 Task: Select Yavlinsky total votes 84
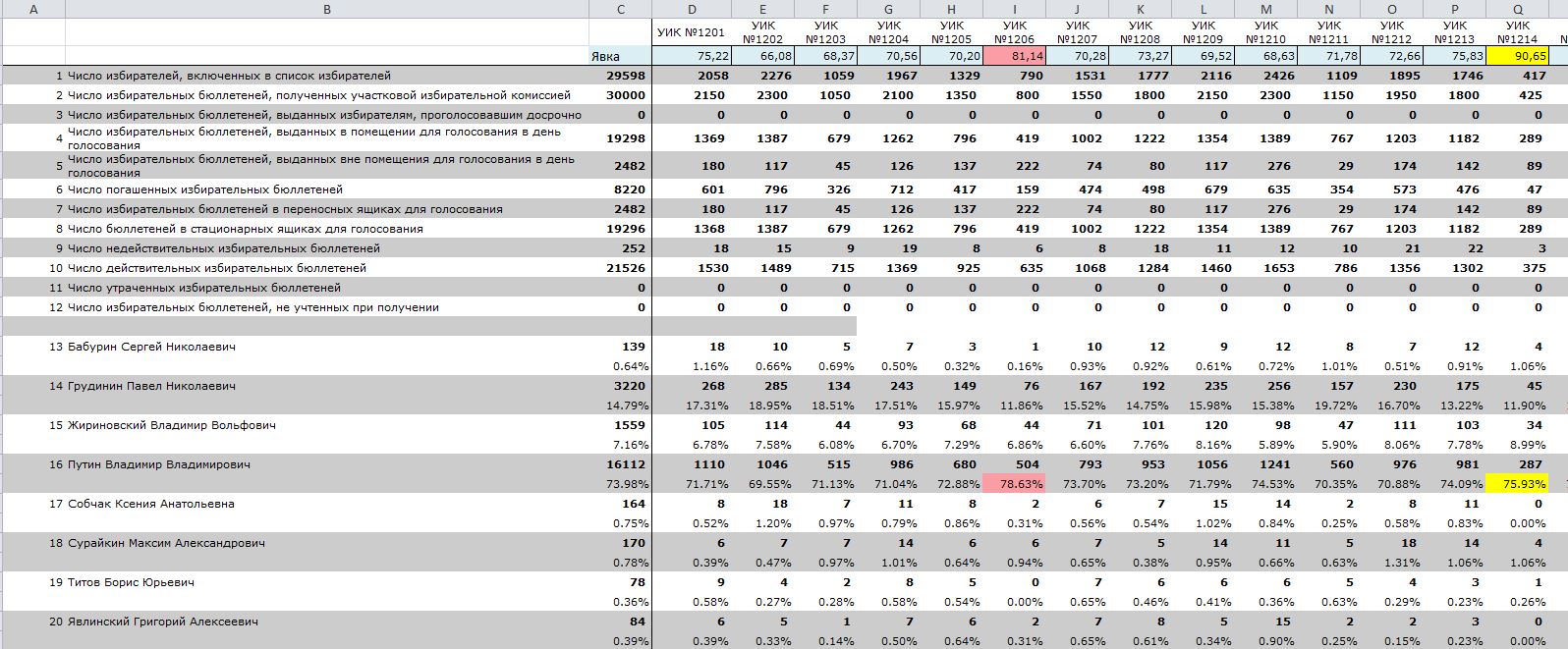pos(620,622)
